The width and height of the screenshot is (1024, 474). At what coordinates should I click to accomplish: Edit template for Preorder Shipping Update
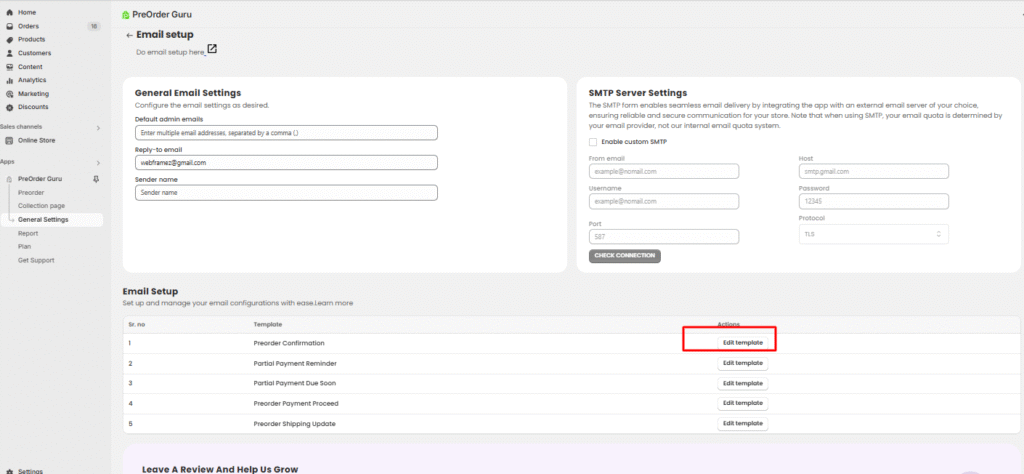(x=742, y=423)
